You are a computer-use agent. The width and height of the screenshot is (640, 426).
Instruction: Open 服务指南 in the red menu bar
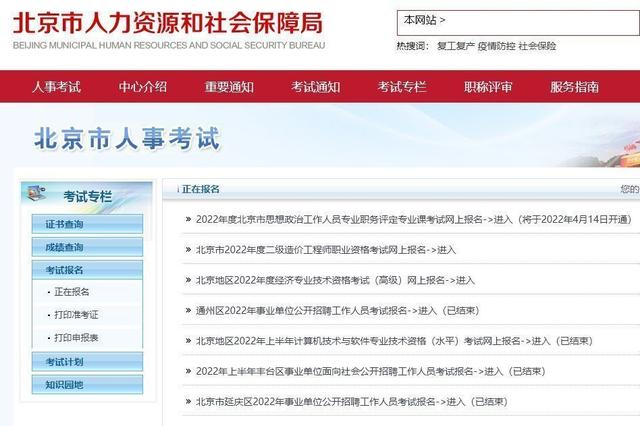click(x=575, y=87)
